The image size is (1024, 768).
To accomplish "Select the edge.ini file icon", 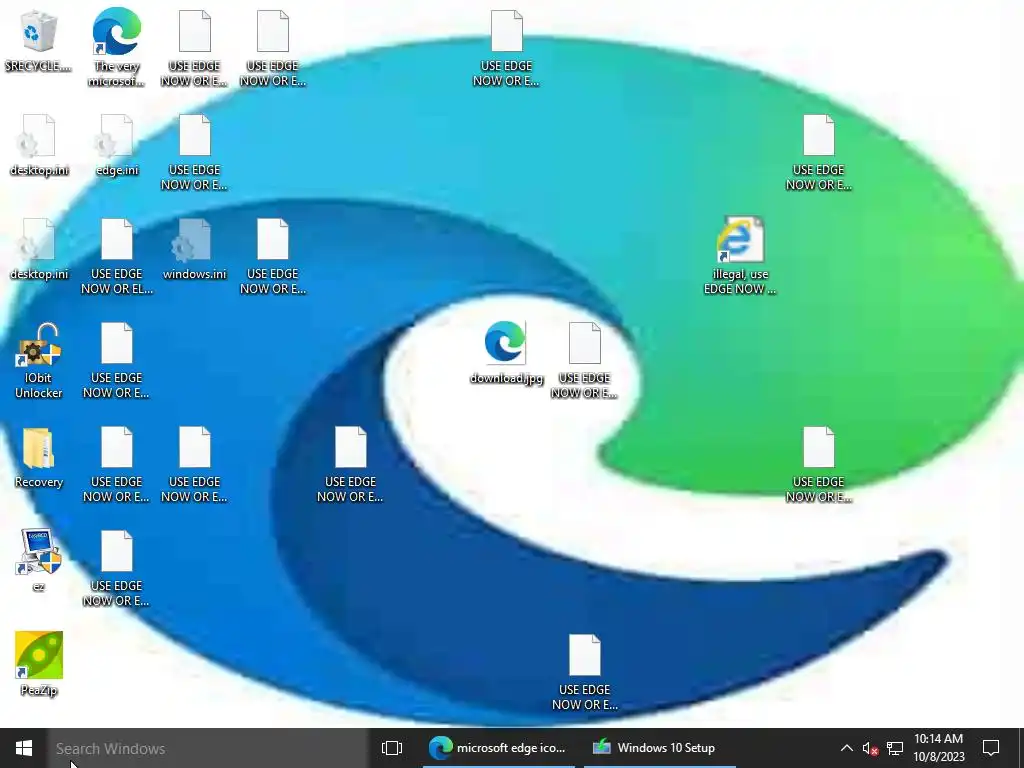I will [x=117, y=145].
